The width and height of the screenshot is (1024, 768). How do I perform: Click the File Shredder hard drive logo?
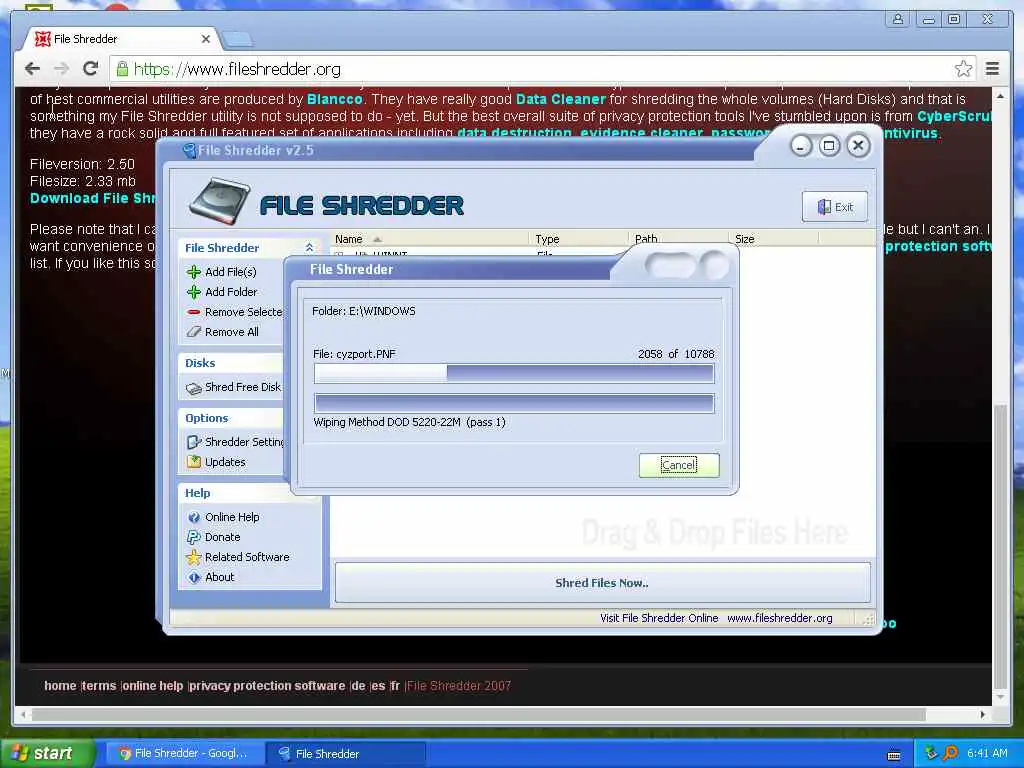tap(219, 200)
